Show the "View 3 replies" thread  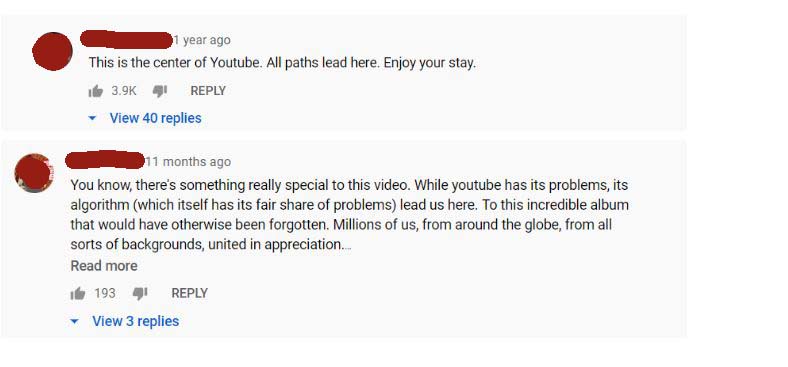(x=135, y=321)
